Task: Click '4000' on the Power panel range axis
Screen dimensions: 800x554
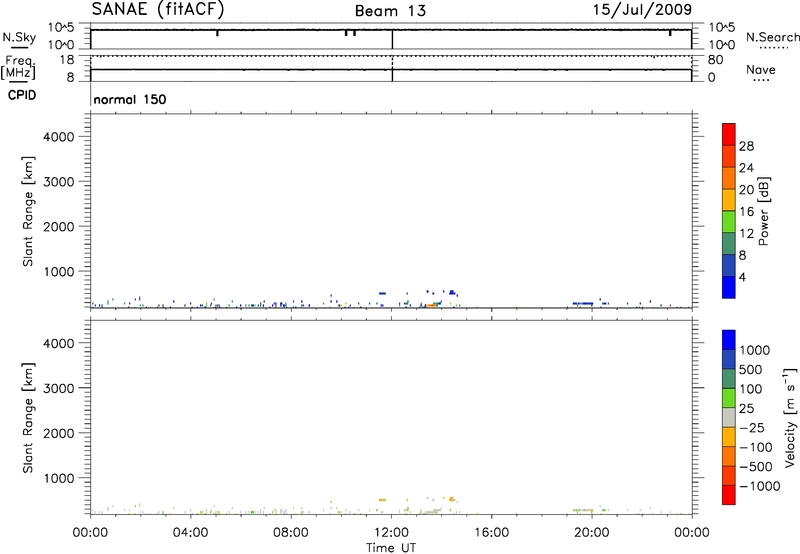Action: click(59, 137)
